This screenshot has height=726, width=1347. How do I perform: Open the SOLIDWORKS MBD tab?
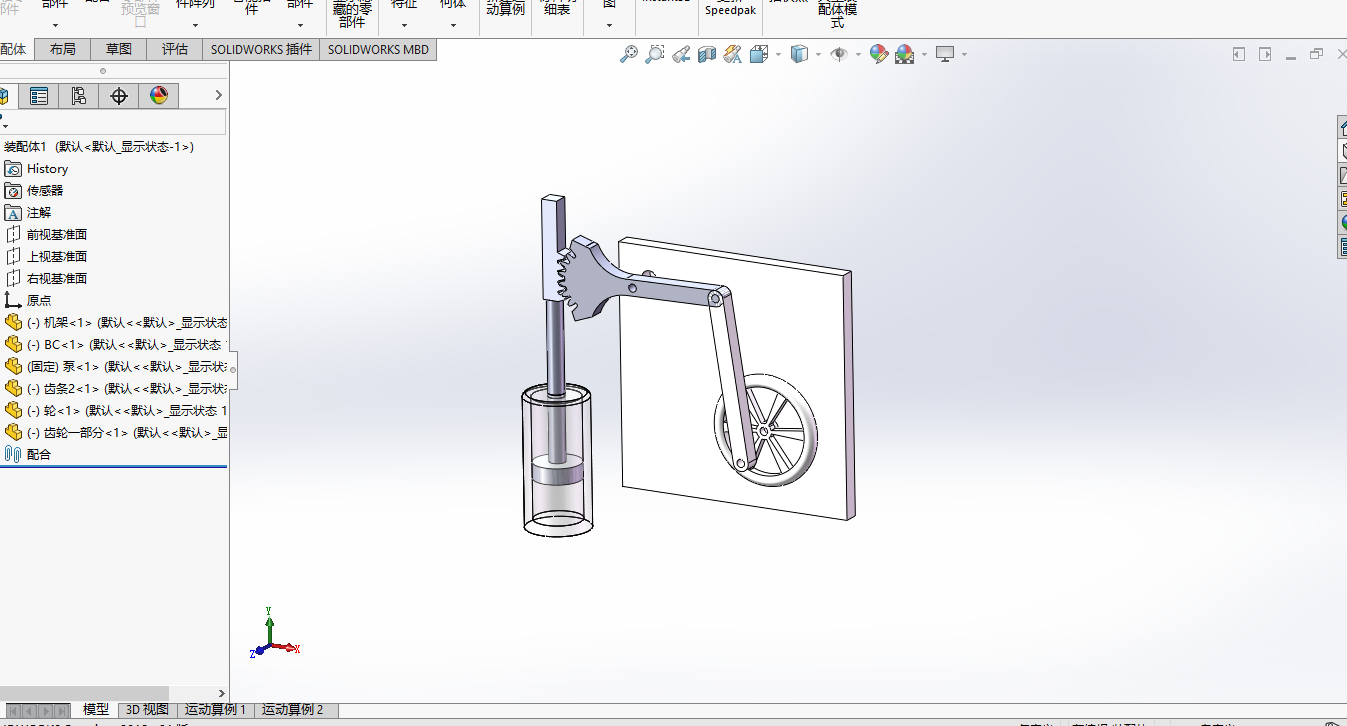pyautogui.click(x=378, y=49)
